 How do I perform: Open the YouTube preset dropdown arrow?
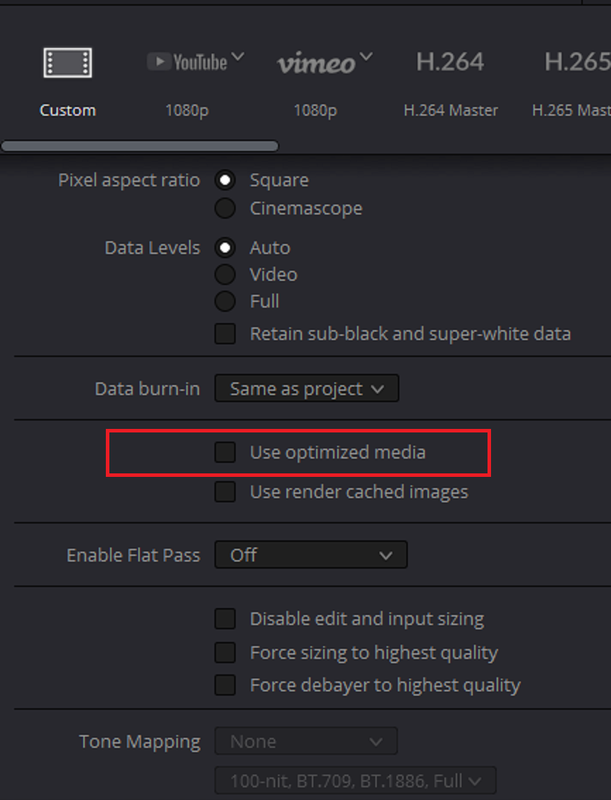[238, 56]
